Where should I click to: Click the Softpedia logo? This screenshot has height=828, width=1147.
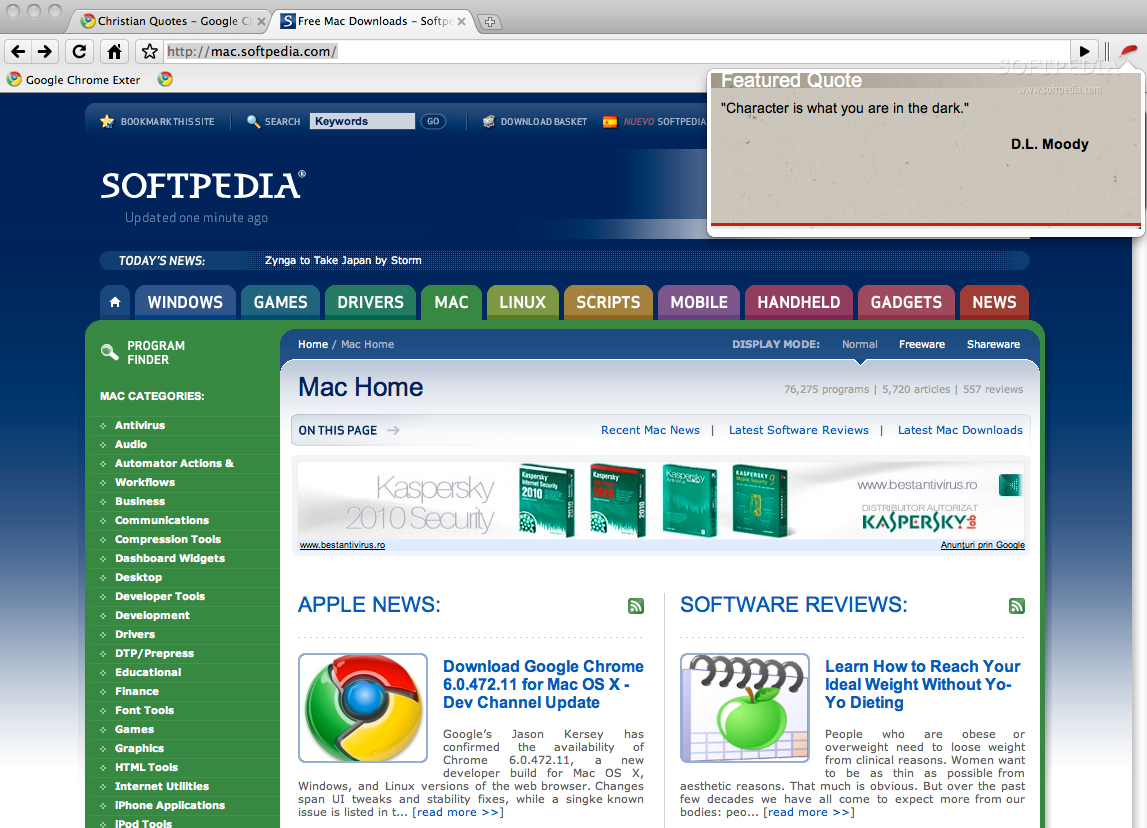click(203, 186)
